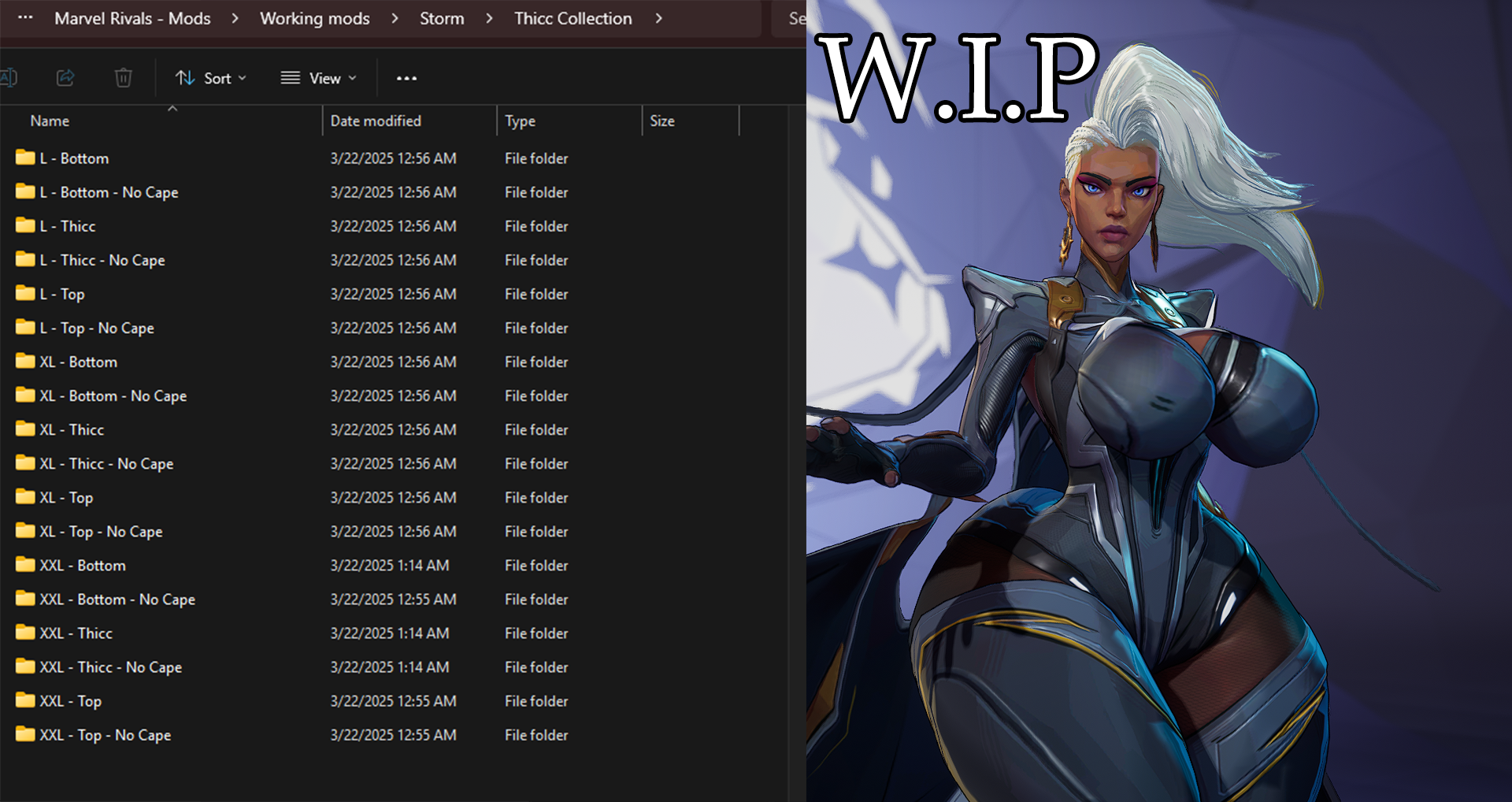This screenshot has width=1512, height=802.
Task: Expand chevron after Marvel Rivals - Mods
Action: pos(235,18)
